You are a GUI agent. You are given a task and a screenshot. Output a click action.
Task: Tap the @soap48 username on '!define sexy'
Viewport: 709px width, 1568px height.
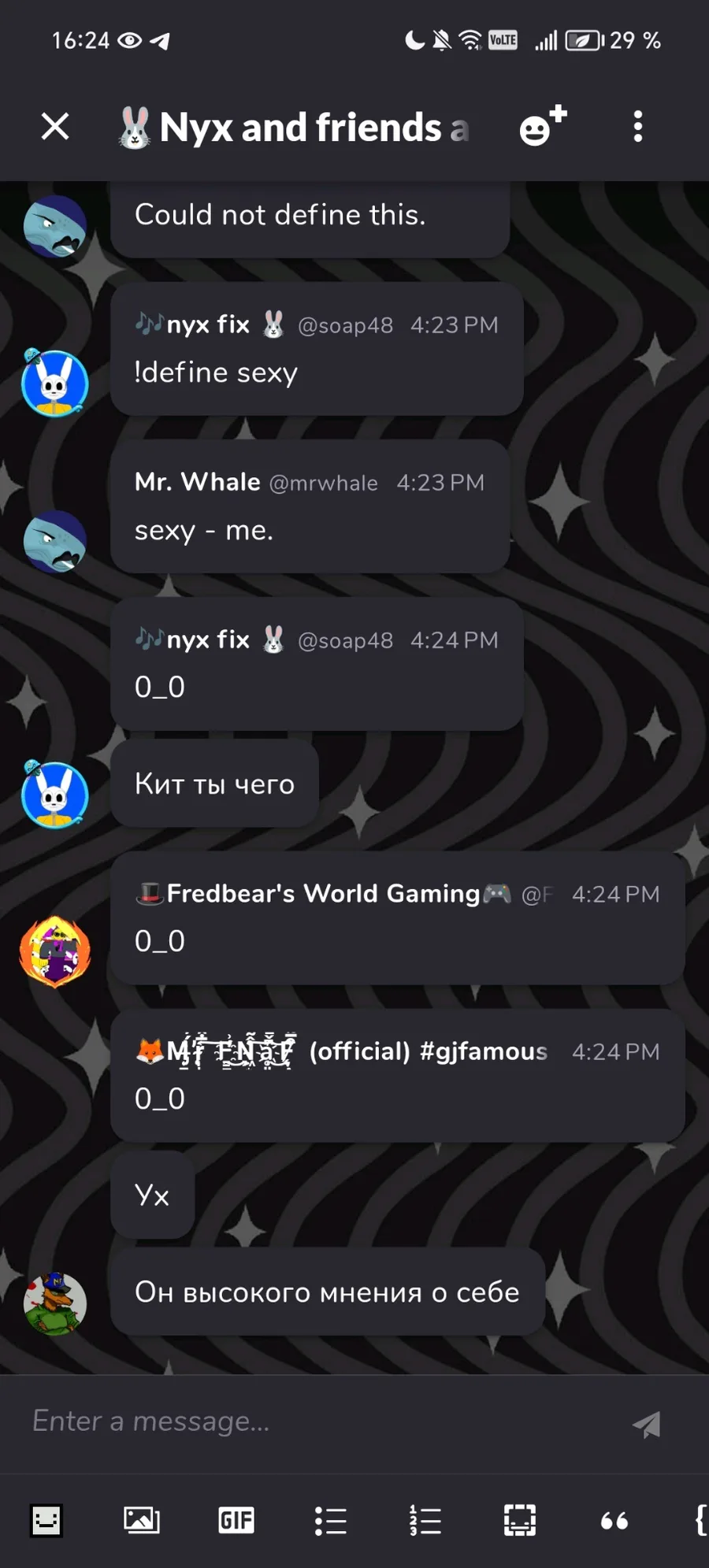[x=345, y=325]
